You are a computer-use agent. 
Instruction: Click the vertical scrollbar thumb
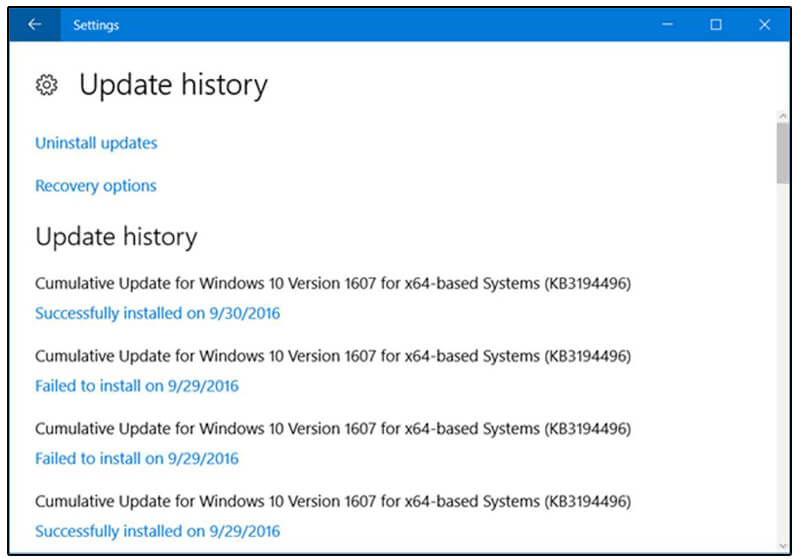[x=783, y=153]
